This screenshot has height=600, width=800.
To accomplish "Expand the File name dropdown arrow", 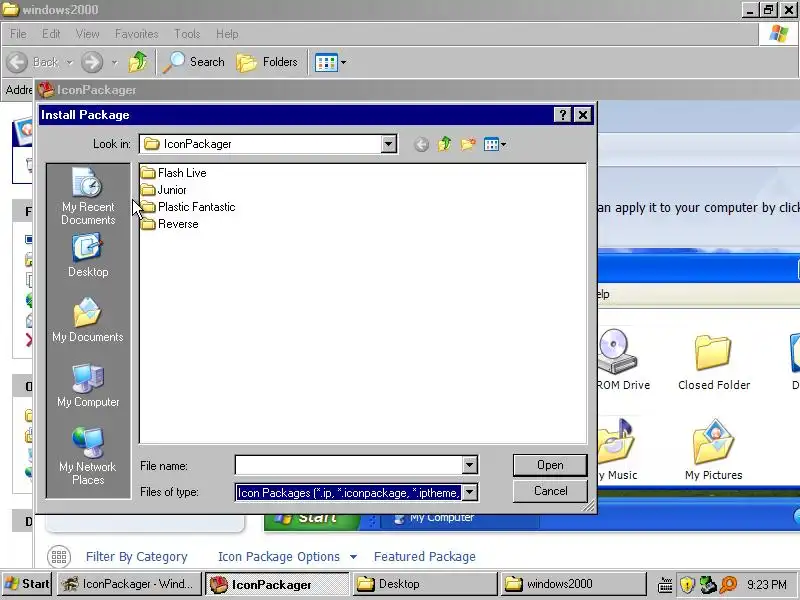I will [x=469, y=465].
